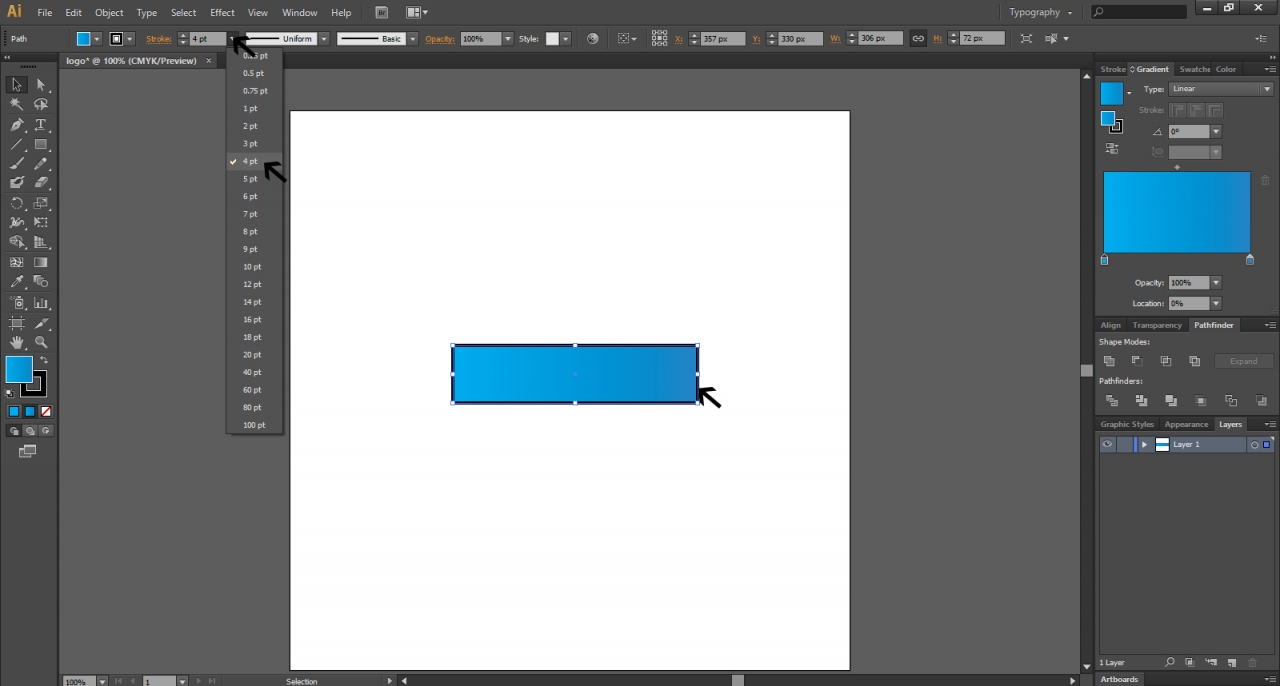Select the Rotate tool

[x=17, y=203]
